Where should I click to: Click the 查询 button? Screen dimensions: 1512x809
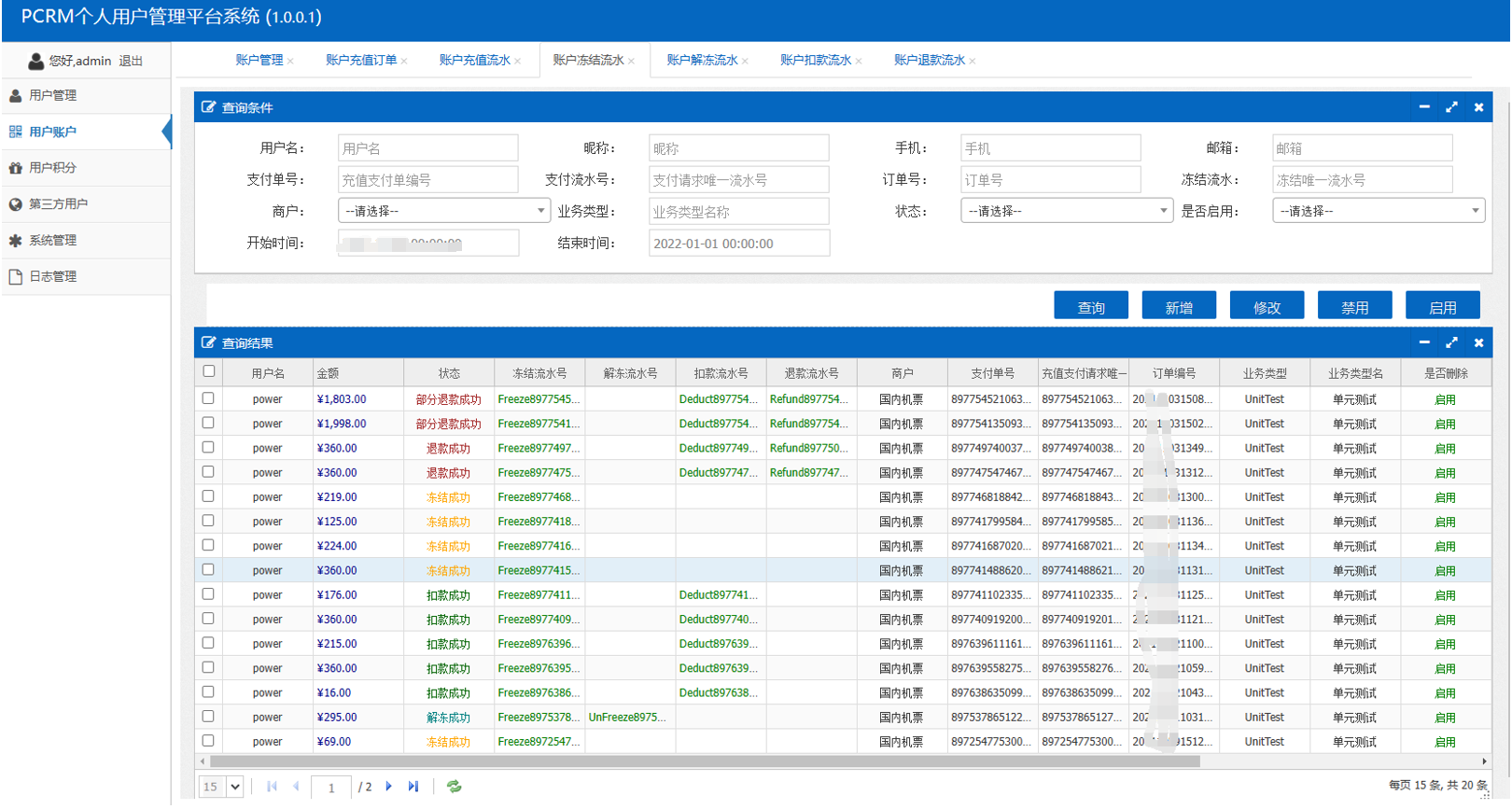coord(1090,307)
